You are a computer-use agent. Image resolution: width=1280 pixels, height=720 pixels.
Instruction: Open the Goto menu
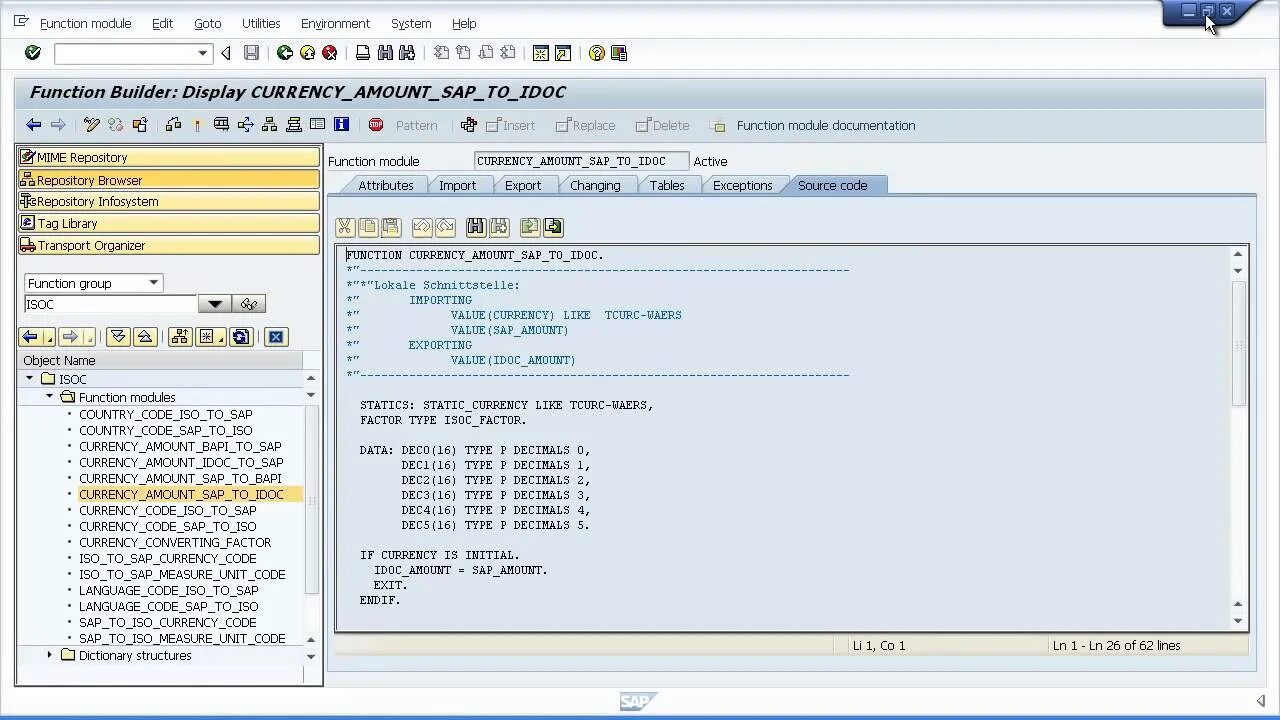[x=207, y=23]
